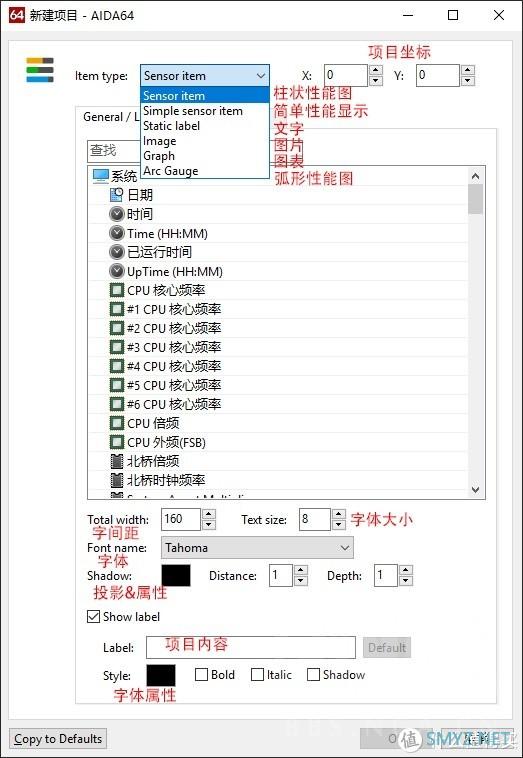Click the 系统 monitor icon
This screenshot has width=523, height=758.
[x=101, y=176]
